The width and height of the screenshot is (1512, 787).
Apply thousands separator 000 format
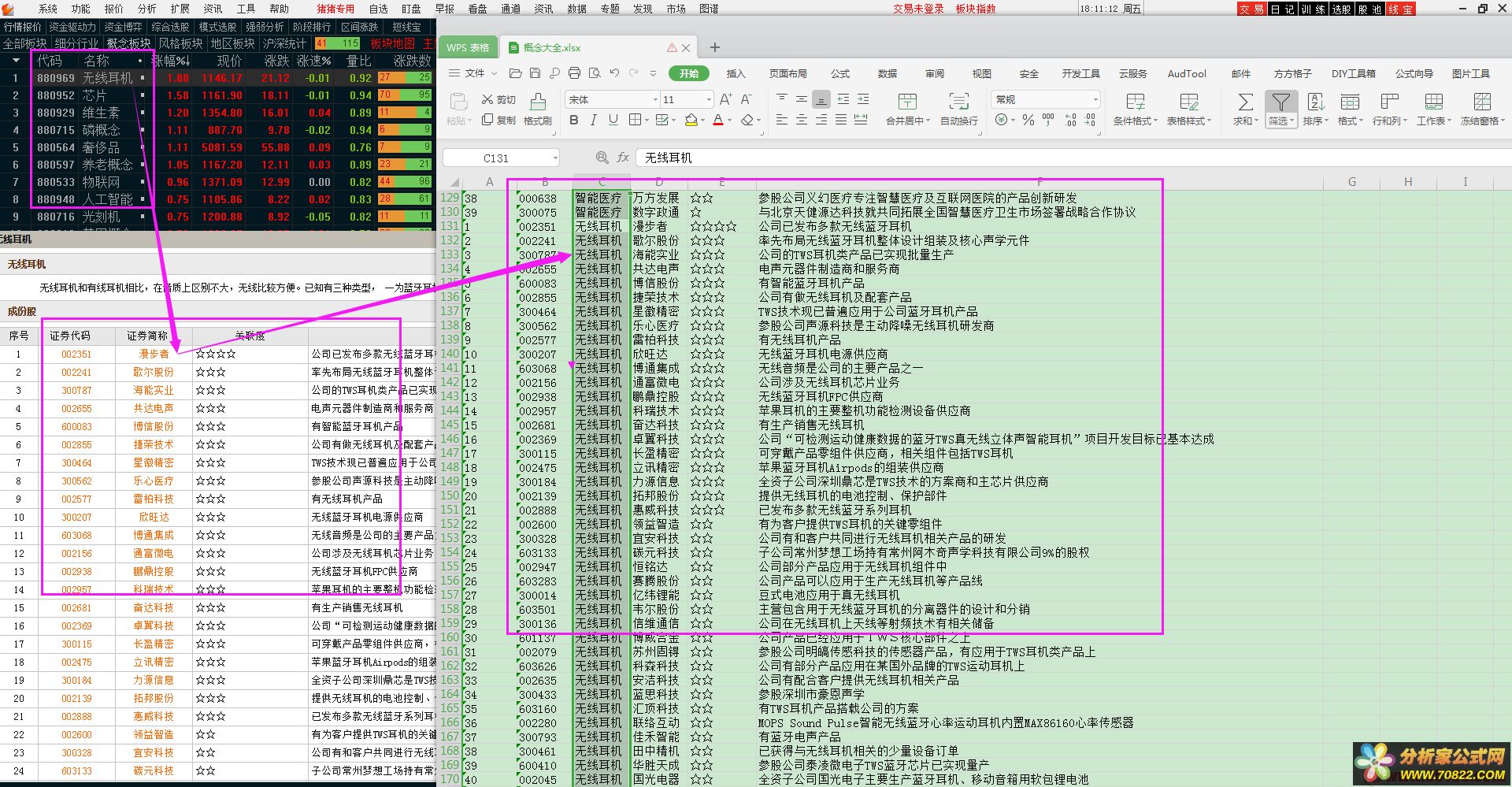tap(1048, 119)
